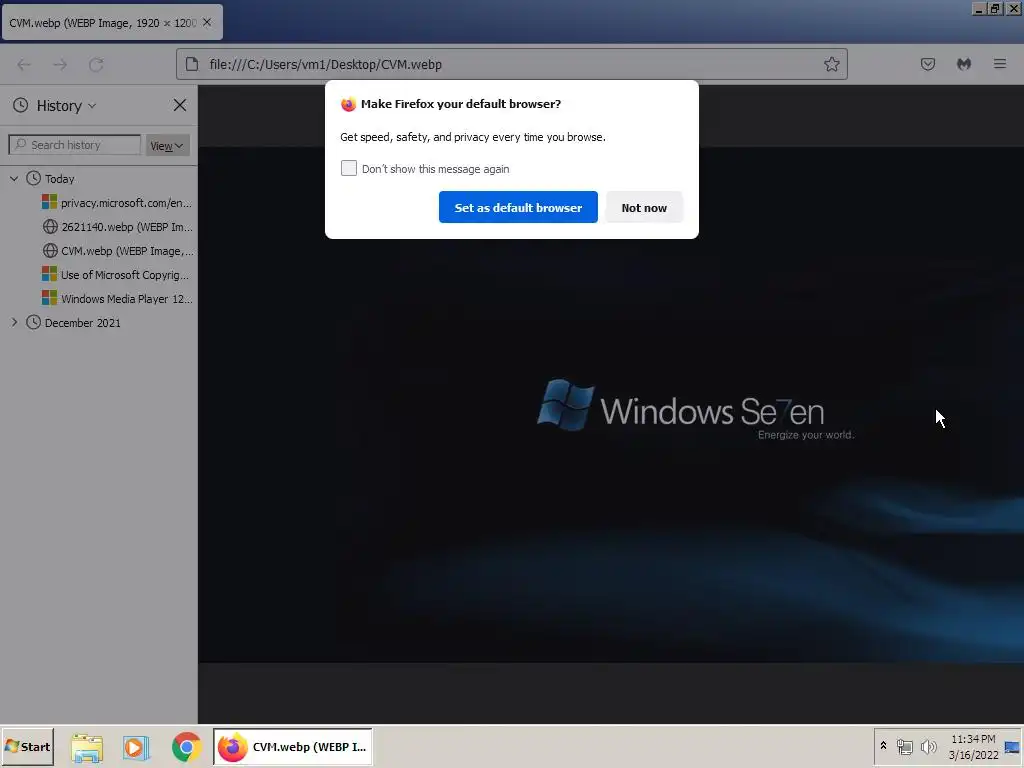Screen dimensions: 1024x768
Task: Click the page file icon in address bar
Action: 192,64
